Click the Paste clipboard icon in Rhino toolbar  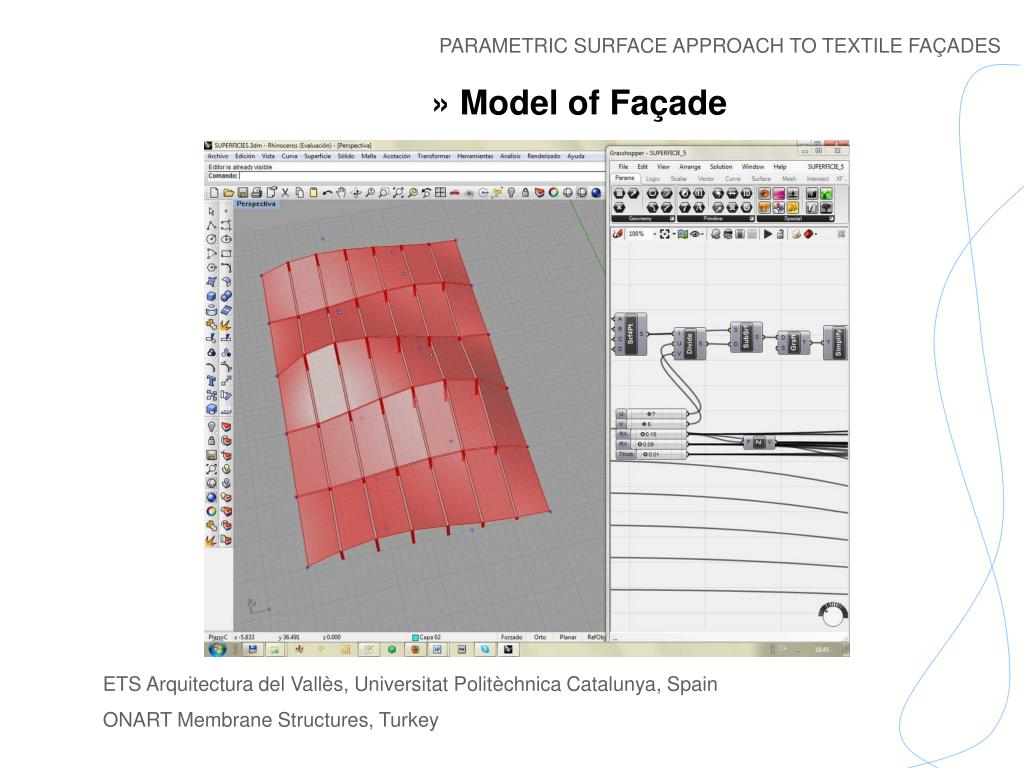click(313, 193)
